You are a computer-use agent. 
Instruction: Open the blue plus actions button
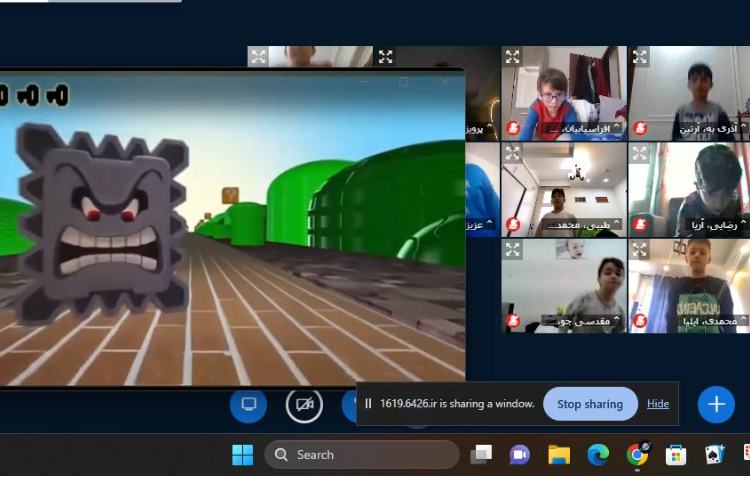pyautogui.click(x=716, y=404)
